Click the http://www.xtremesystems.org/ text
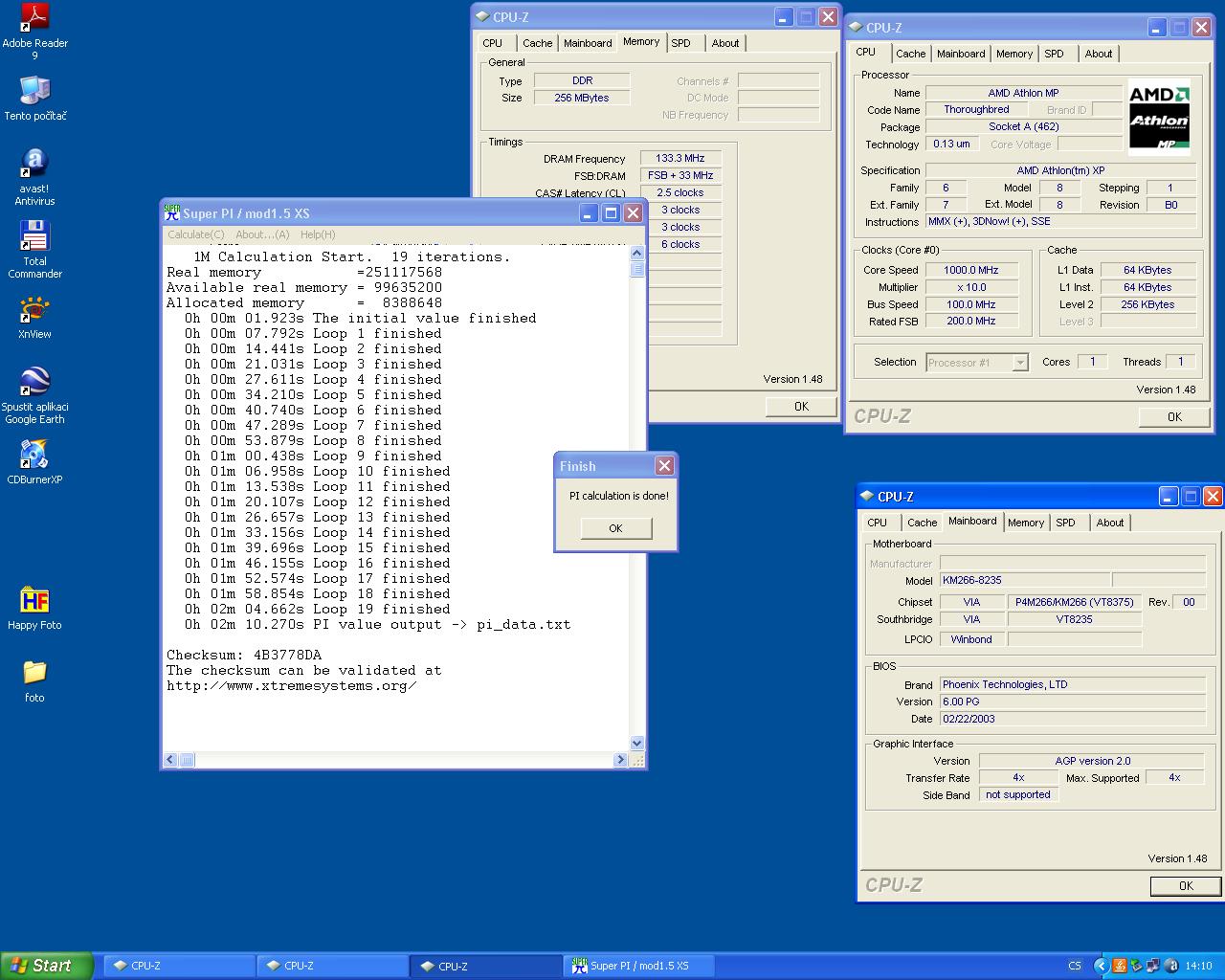Viewport: 1225px width, 980px height. pyautogui.click(x=292, y=685)
